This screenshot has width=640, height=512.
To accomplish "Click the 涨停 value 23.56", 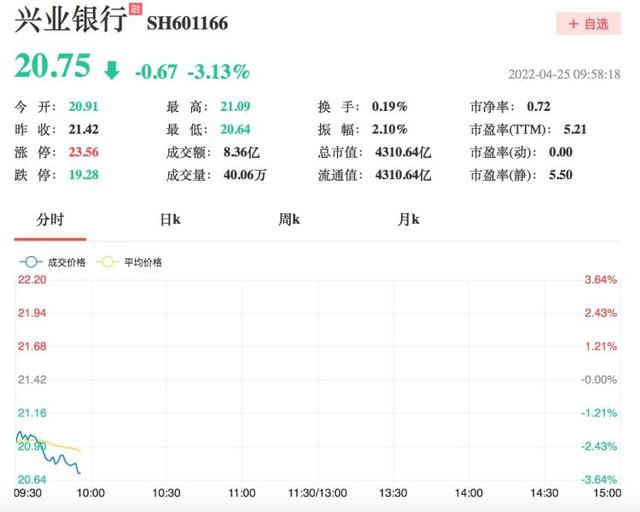I will (84, 152).
